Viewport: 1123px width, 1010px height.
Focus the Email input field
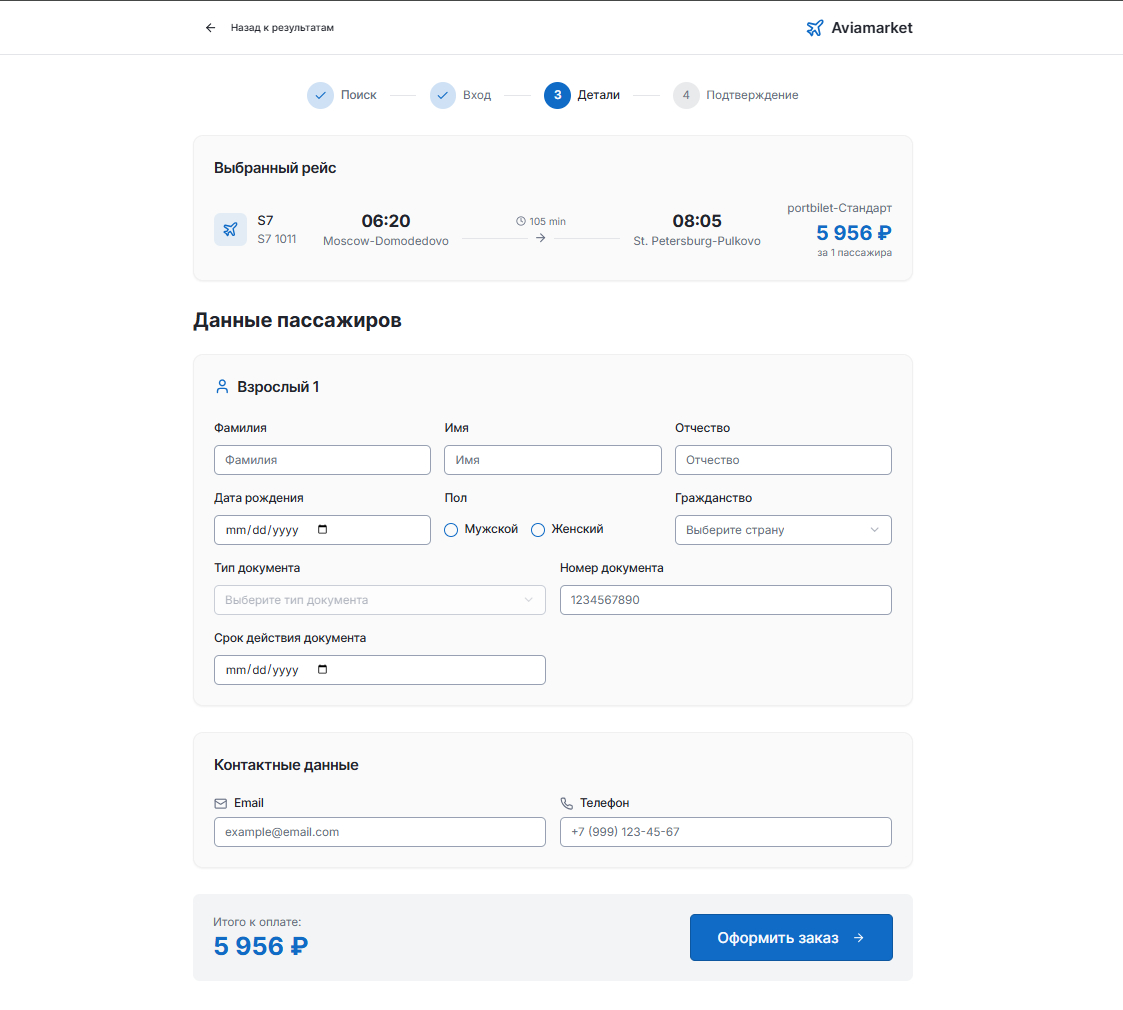click(380, 832)
